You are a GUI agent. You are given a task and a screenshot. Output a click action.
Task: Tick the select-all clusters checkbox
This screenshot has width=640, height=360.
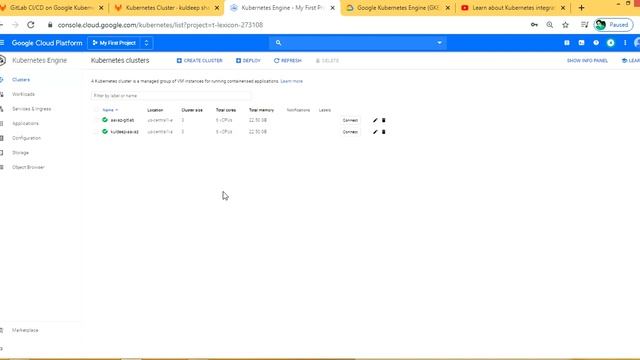(x=96, y=110)
